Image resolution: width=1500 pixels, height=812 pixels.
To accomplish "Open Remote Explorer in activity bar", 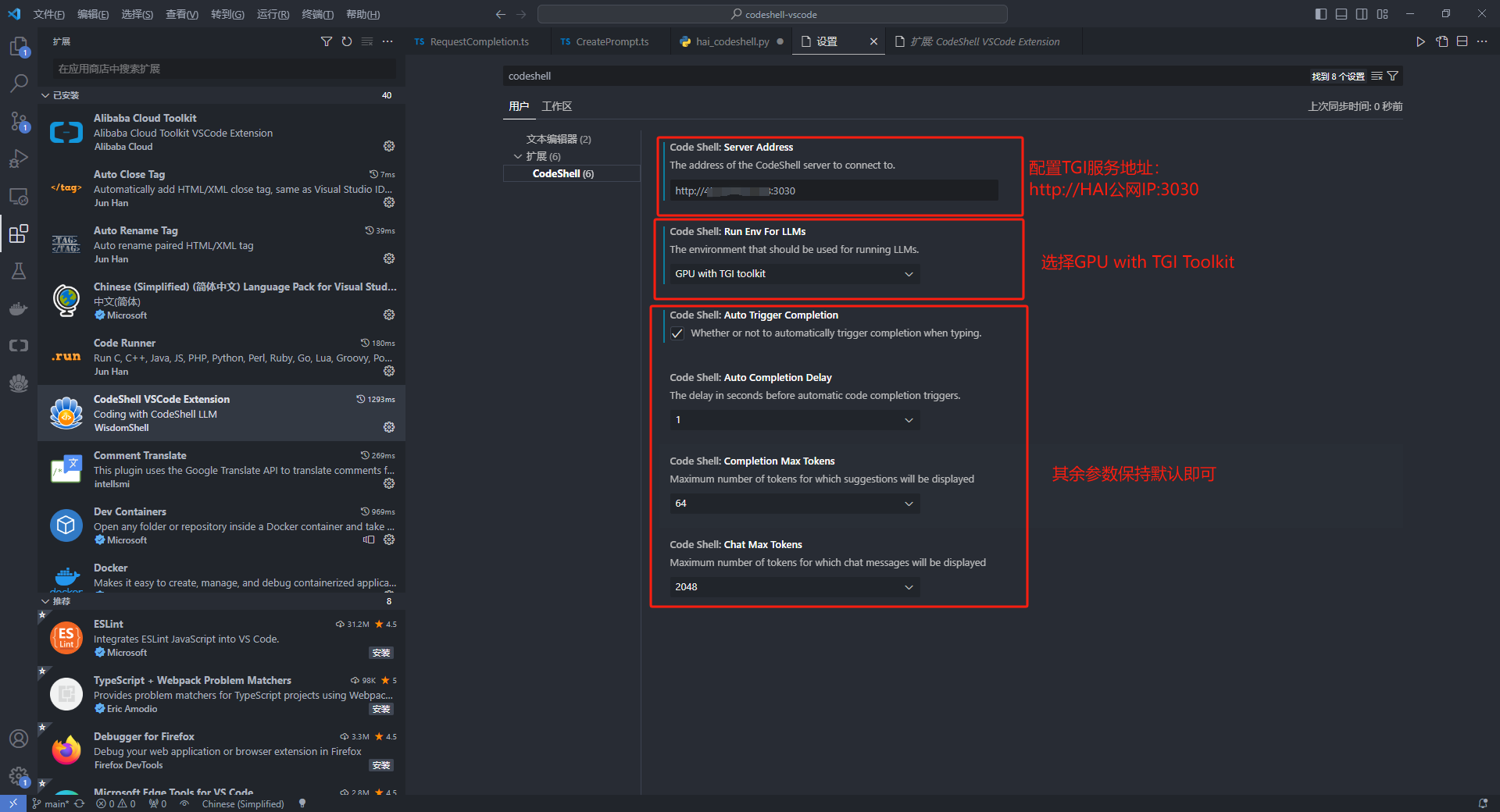I will [x=19, y=196].
